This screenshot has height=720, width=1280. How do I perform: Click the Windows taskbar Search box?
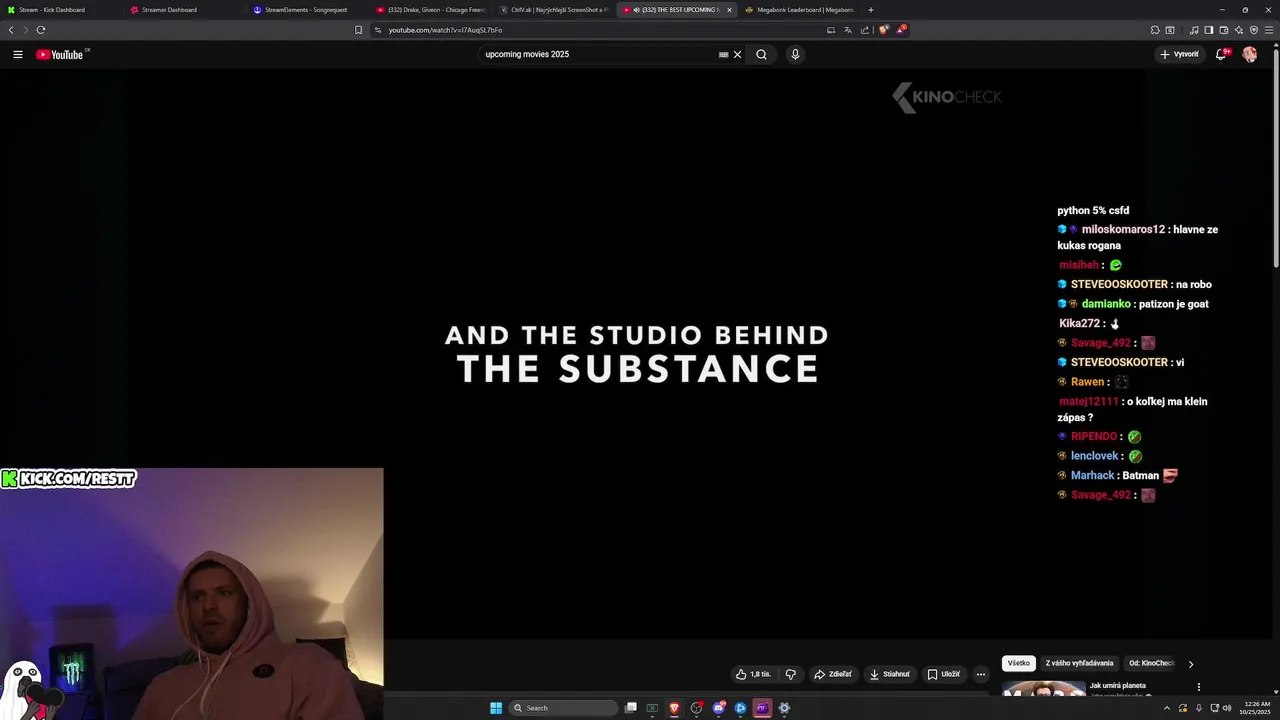(564, 708)
